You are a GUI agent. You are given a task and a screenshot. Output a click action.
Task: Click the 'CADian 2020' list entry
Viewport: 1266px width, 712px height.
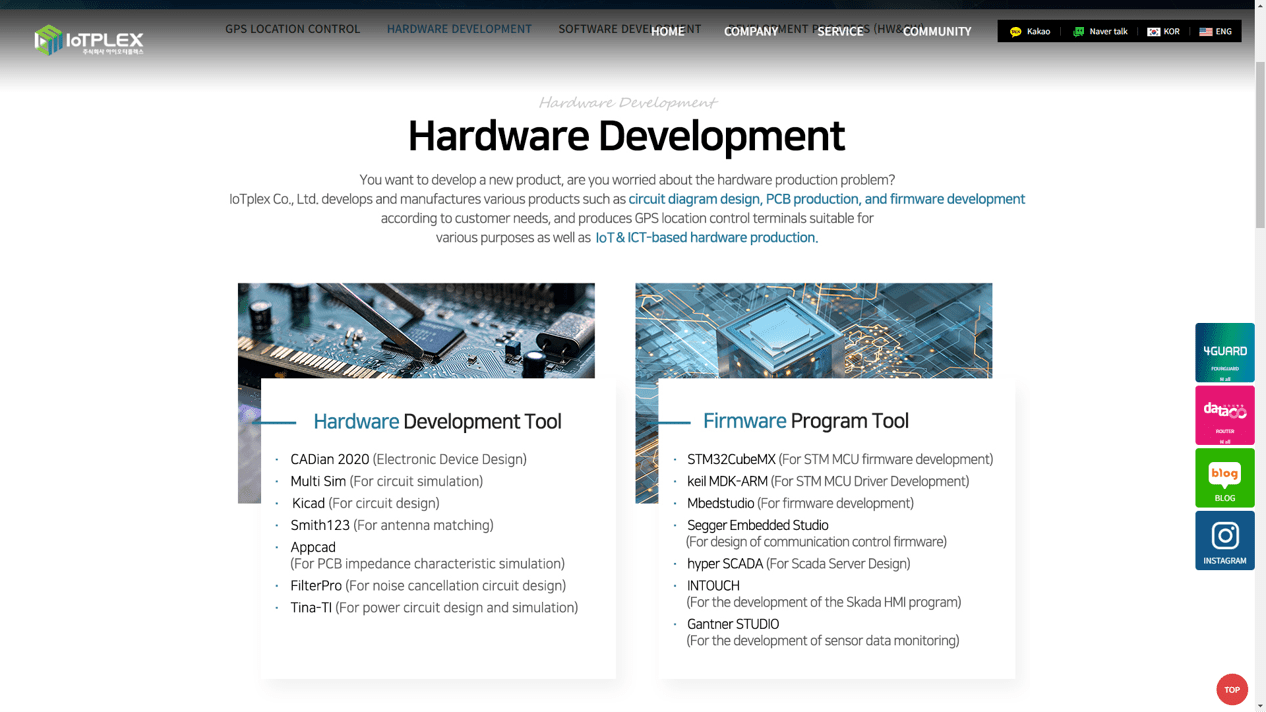point(408,459)
